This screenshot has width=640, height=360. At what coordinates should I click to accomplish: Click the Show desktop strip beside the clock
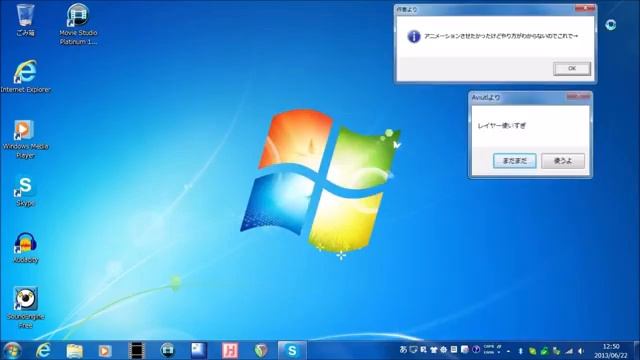pos(636,351)
